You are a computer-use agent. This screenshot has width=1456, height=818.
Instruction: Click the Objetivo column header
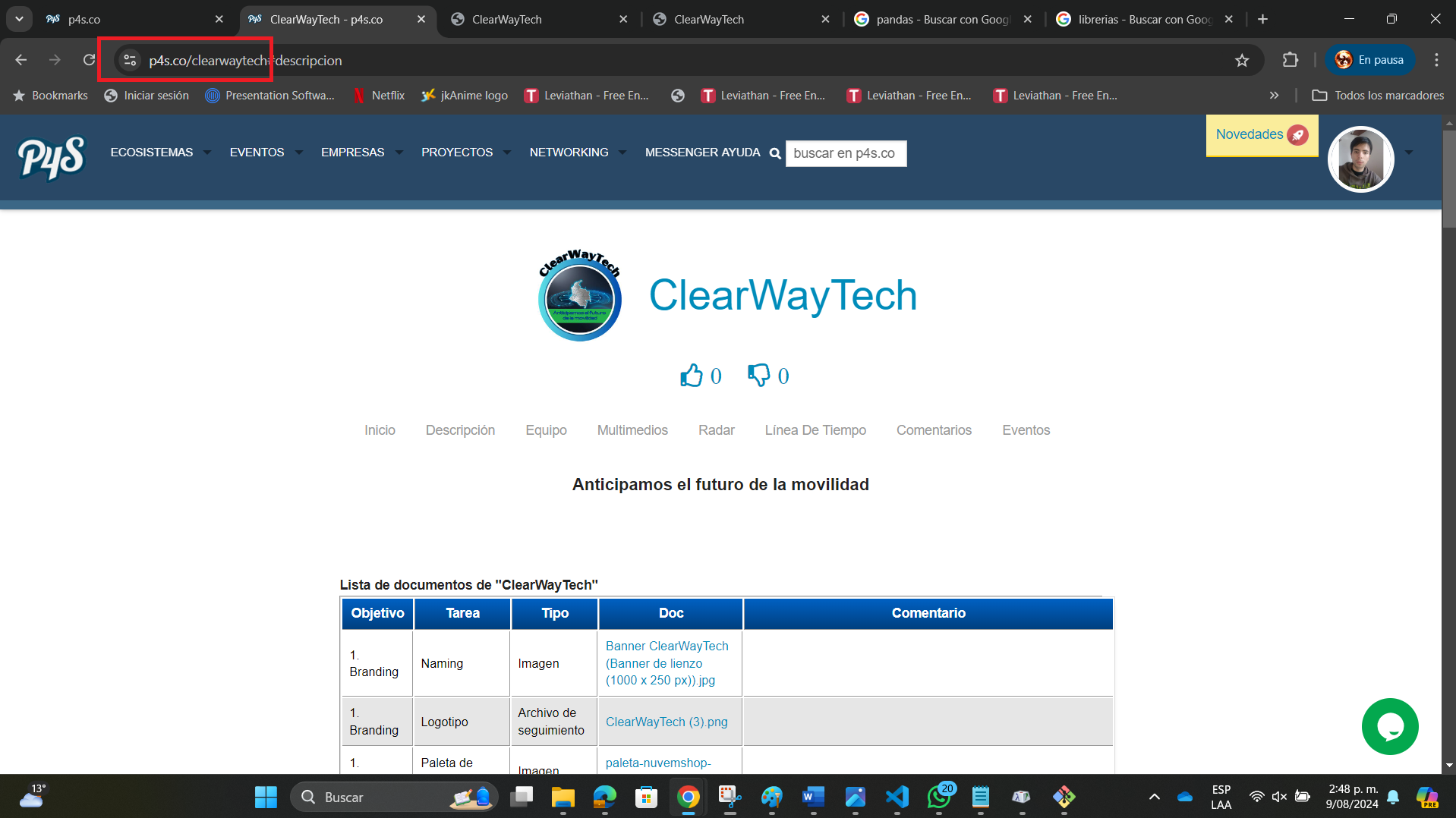[377, 613]
